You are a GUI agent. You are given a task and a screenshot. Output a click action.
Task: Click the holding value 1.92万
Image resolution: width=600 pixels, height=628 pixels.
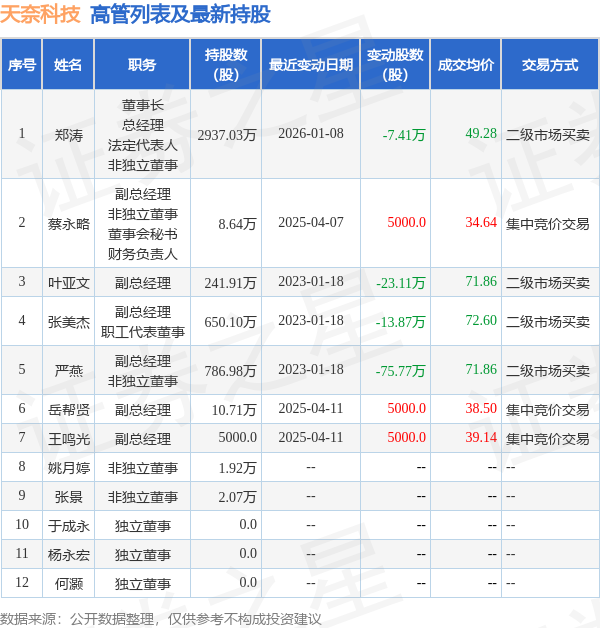pyautogui.click(x=237, y=468)
